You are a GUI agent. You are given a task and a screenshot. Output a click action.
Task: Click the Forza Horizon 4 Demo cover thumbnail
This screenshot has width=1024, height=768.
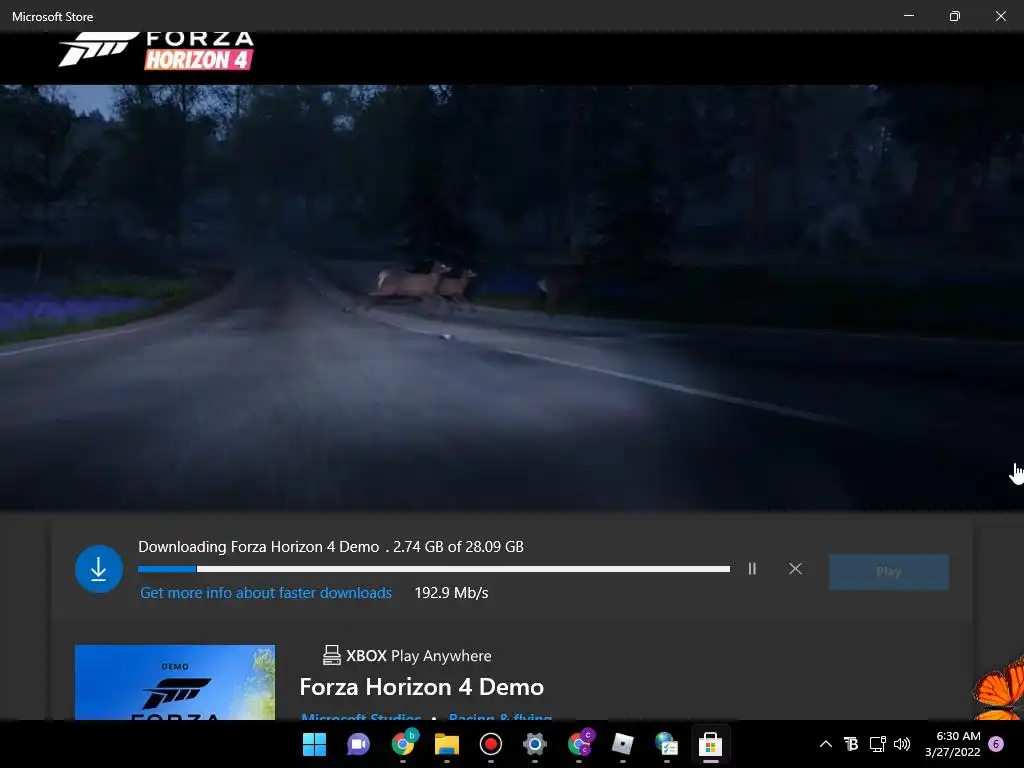click(x=175, y=682)
